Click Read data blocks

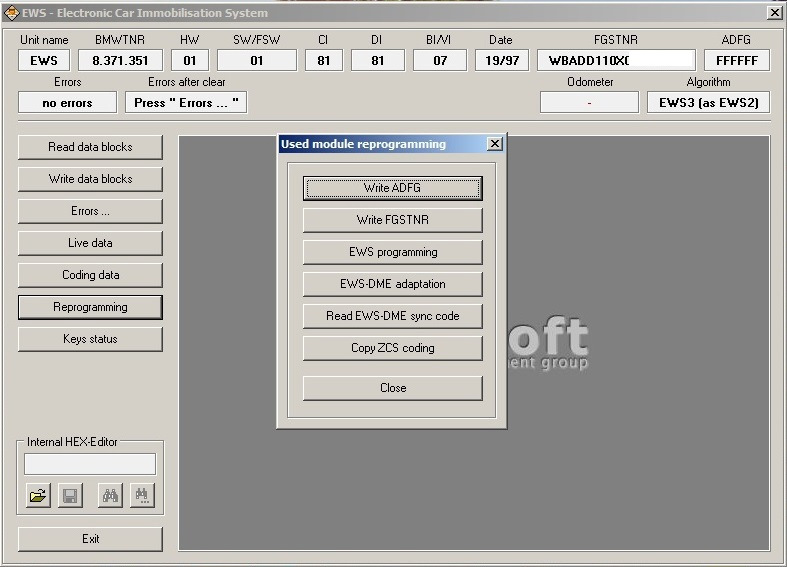[x=90, y=147]
